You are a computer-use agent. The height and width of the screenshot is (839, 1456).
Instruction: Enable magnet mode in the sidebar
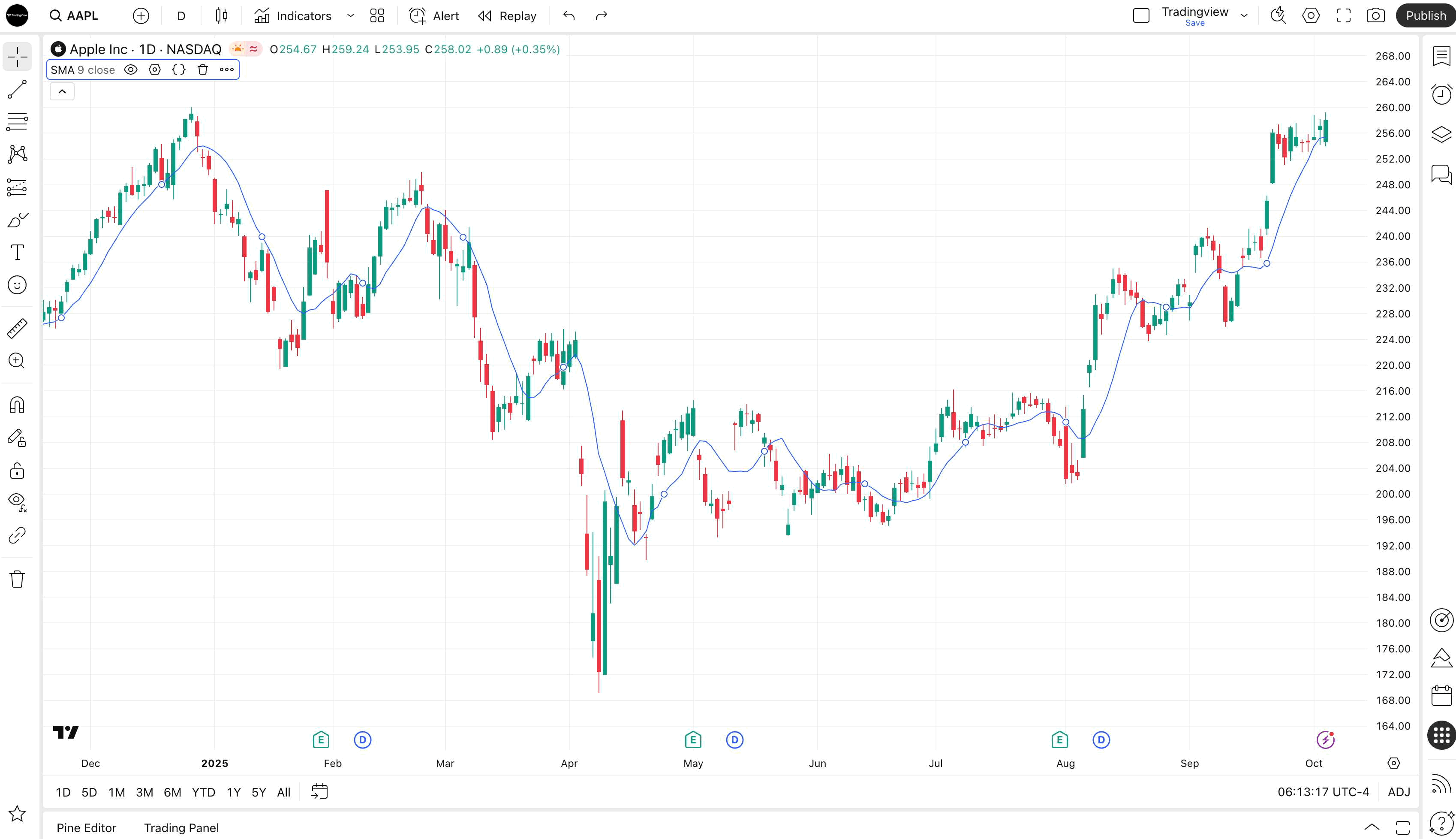click(x=17, y=405)
